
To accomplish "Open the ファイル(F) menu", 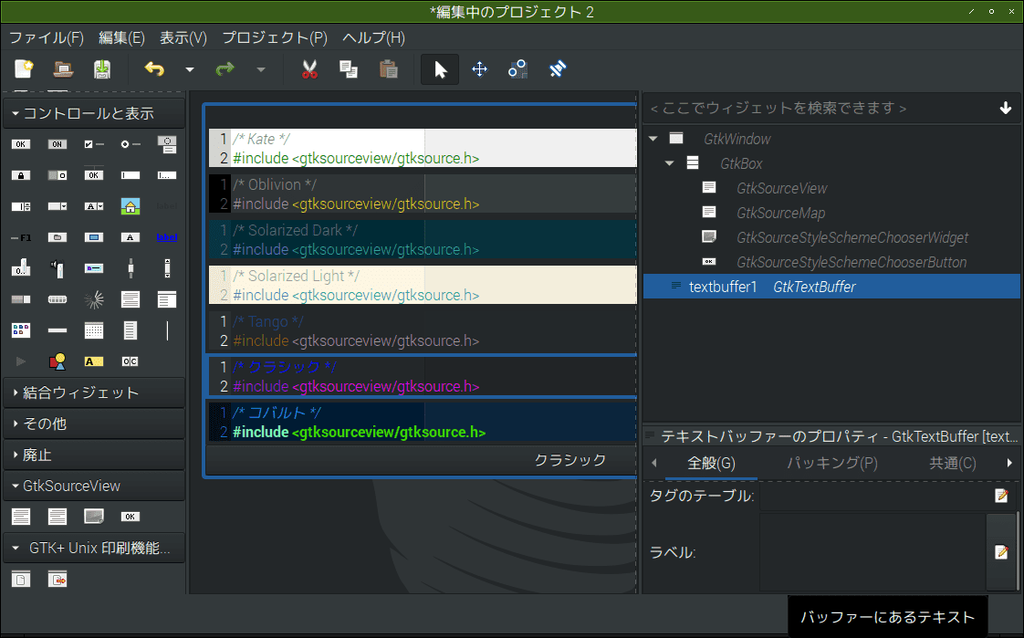I will [x=46, y=38].
